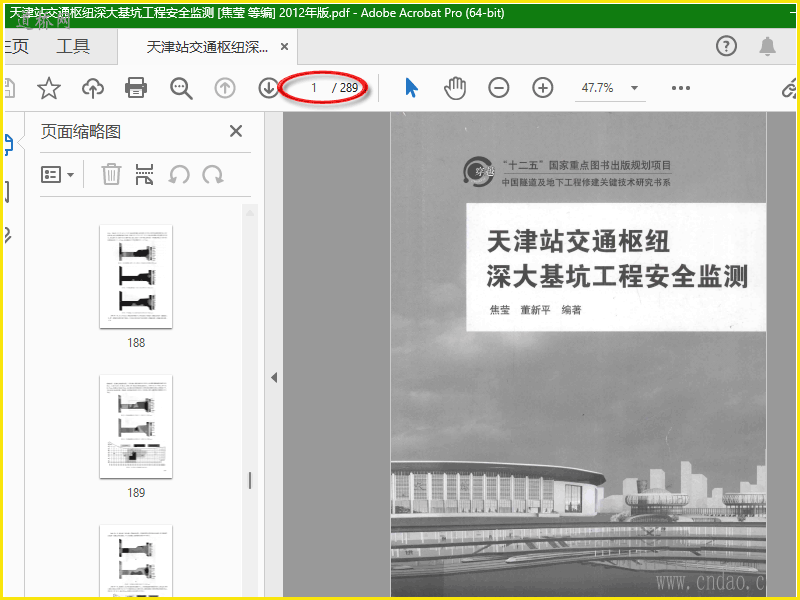This screenshot has width=800, height=600.
Task: Click the thumbnail panel scroll-up arrow
Action: pyautogui.click(x=250, y=213)
